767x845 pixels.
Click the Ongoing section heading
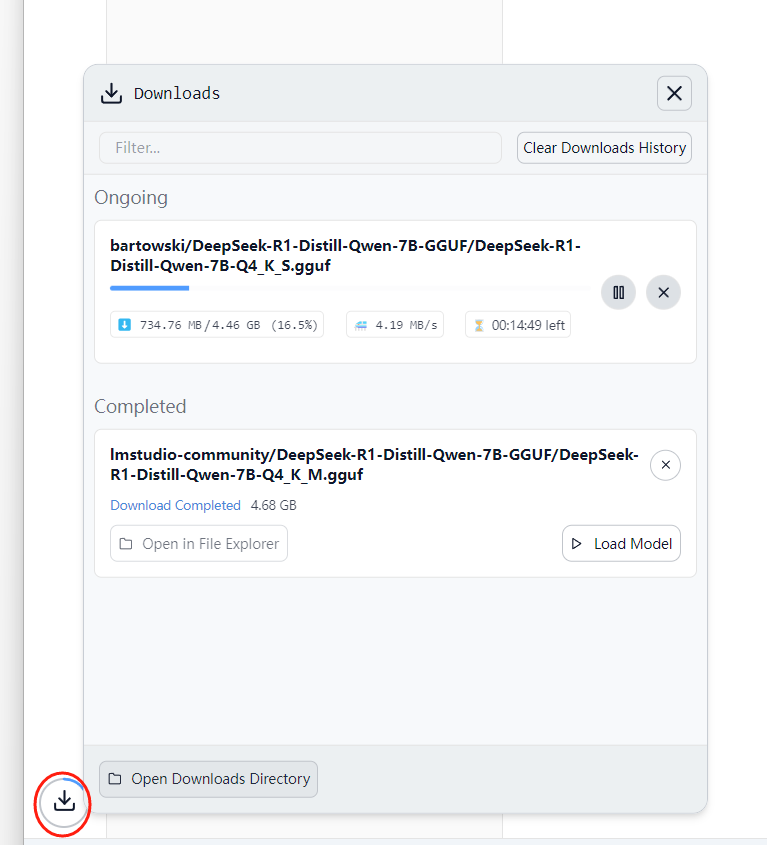coord(131,198)
